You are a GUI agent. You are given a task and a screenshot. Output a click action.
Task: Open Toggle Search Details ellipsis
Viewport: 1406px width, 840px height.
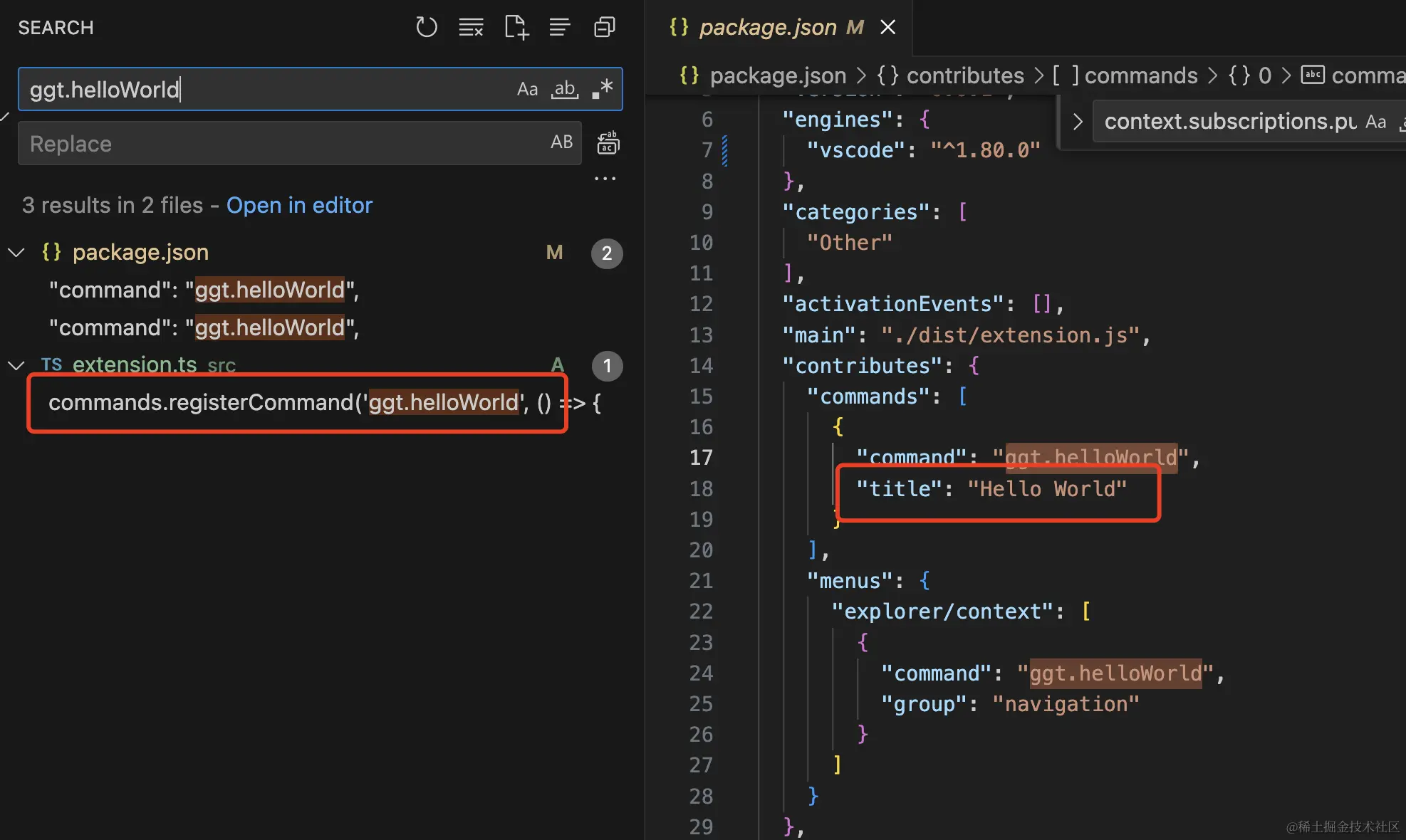click(605, 178)
